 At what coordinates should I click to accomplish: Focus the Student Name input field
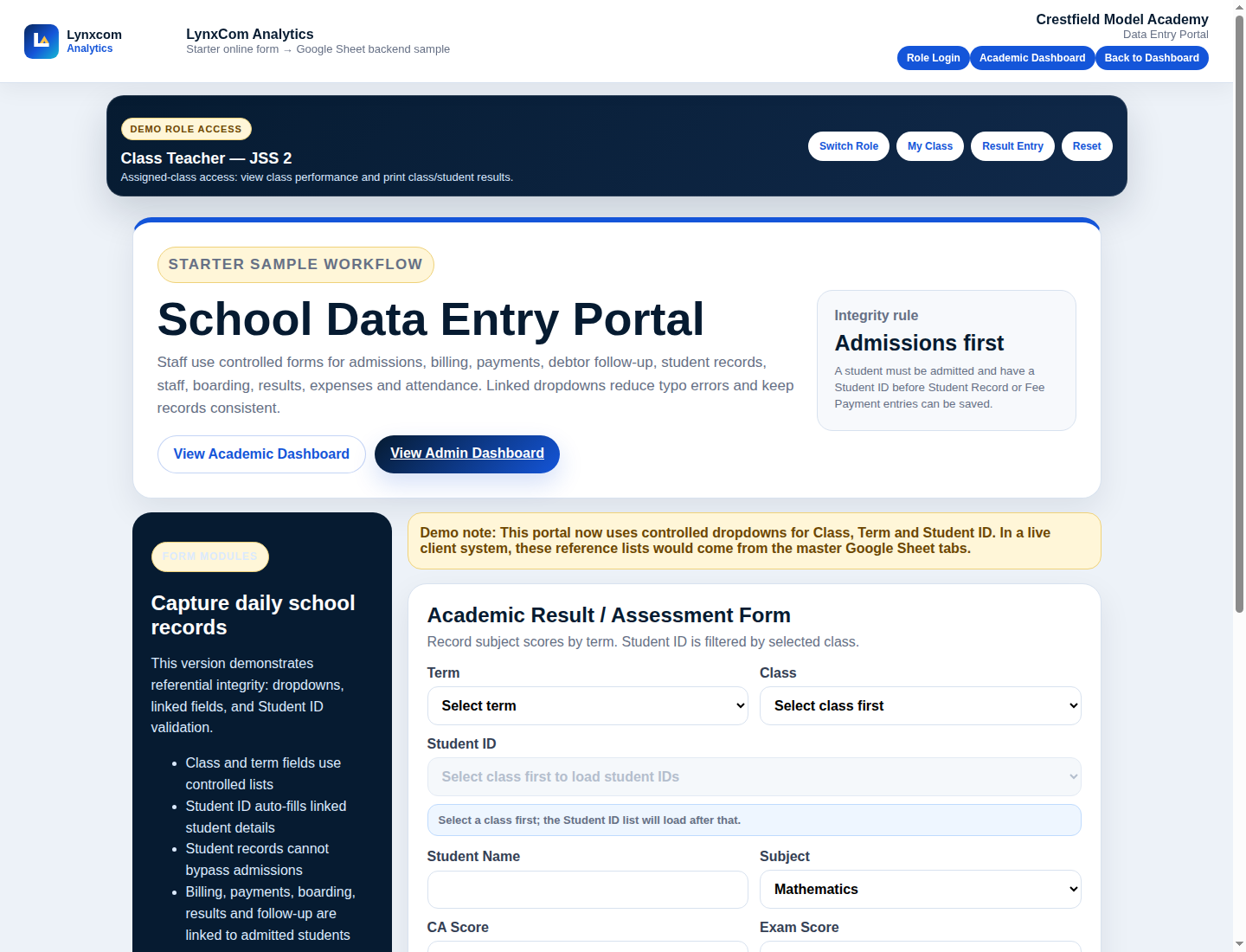click(x=588, y=890)
